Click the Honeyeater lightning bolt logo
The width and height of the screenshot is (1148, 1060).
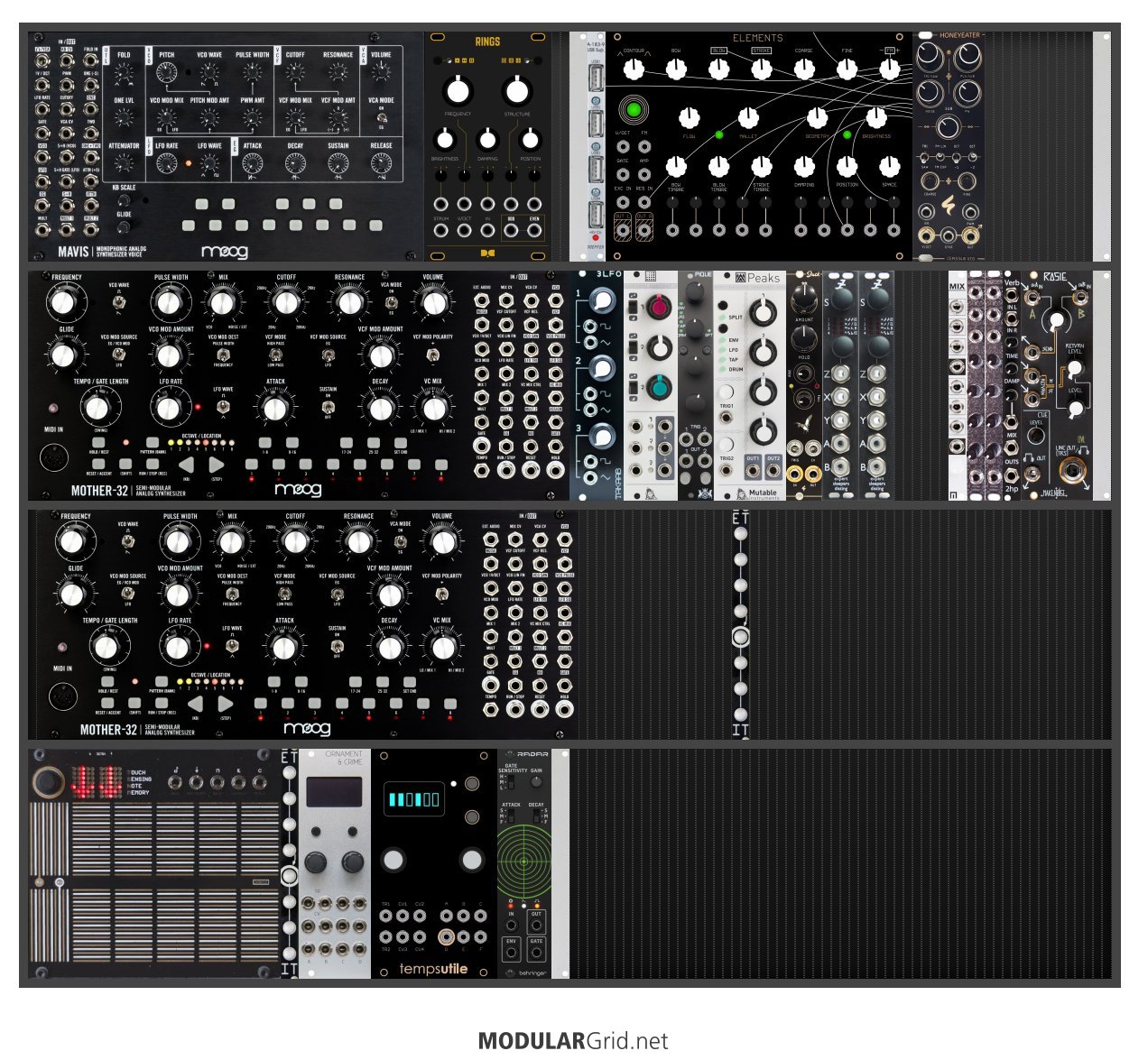[948, 207]
